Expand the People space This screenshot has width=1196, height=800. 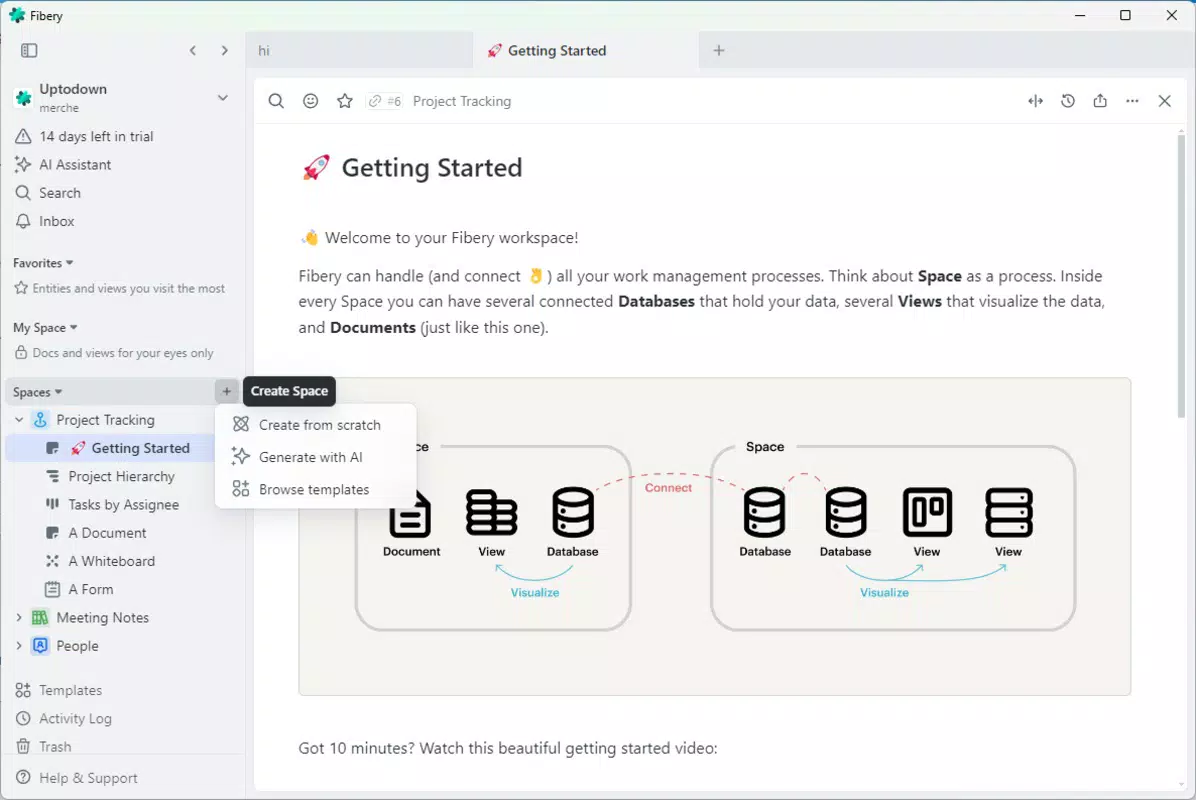[x=19, y=645]
